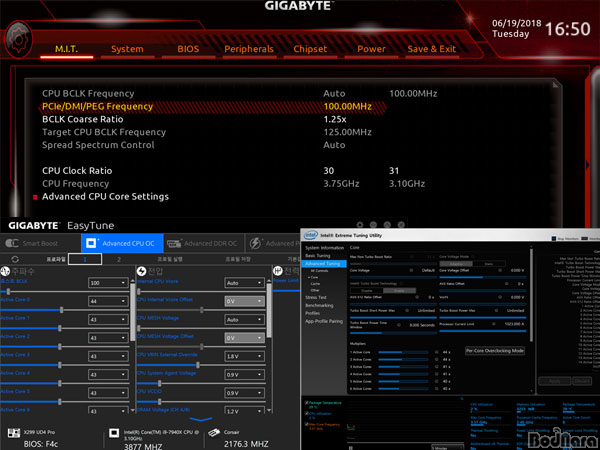This screenshot has height=450, width=600.
Task: Toggle the CPU Utilization monitor checkbox
Action: tap(306, 414)
